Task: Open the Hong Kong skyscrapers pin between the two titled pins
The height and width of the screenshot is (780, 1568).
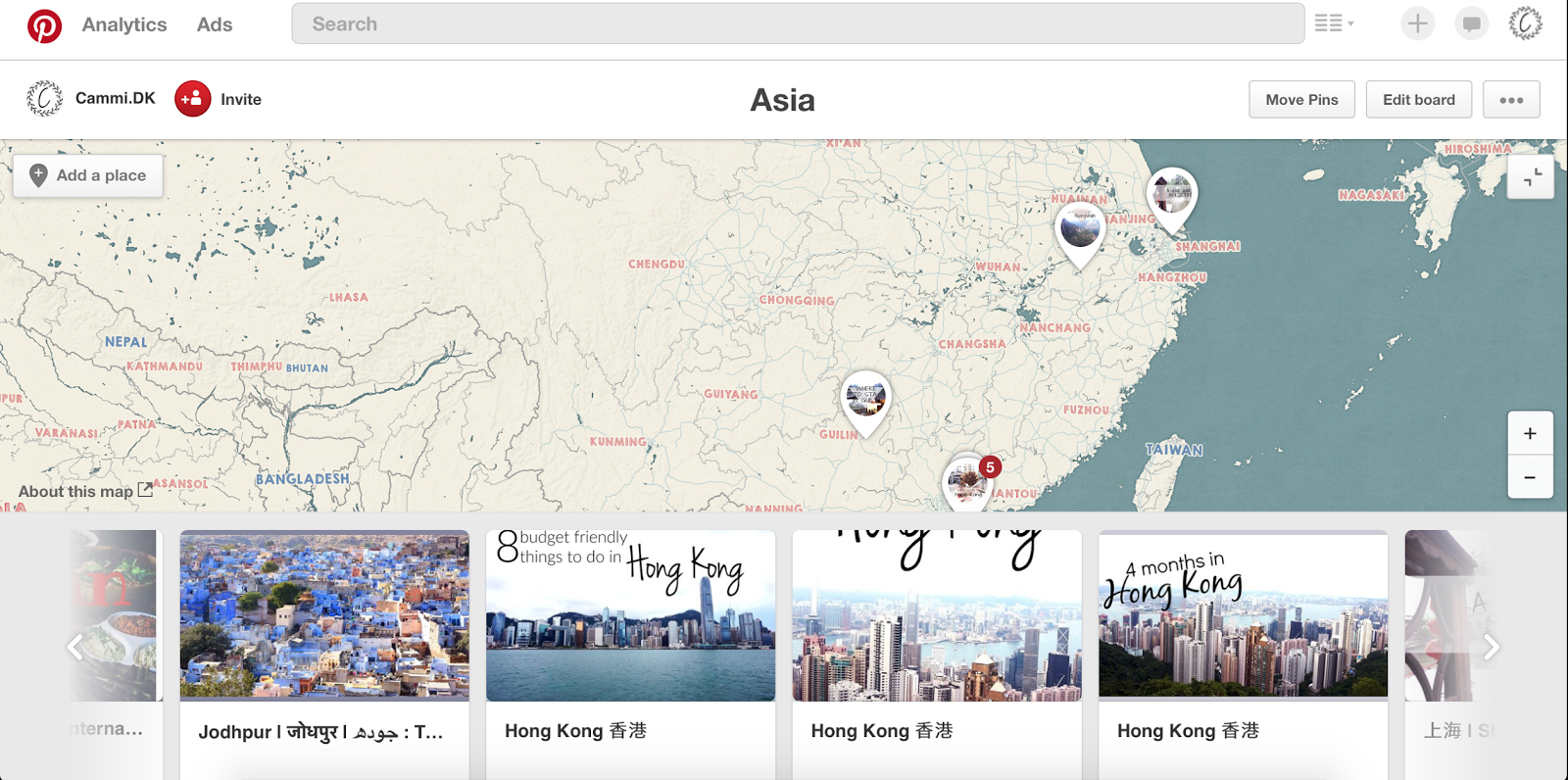Action: click(937, 615)
